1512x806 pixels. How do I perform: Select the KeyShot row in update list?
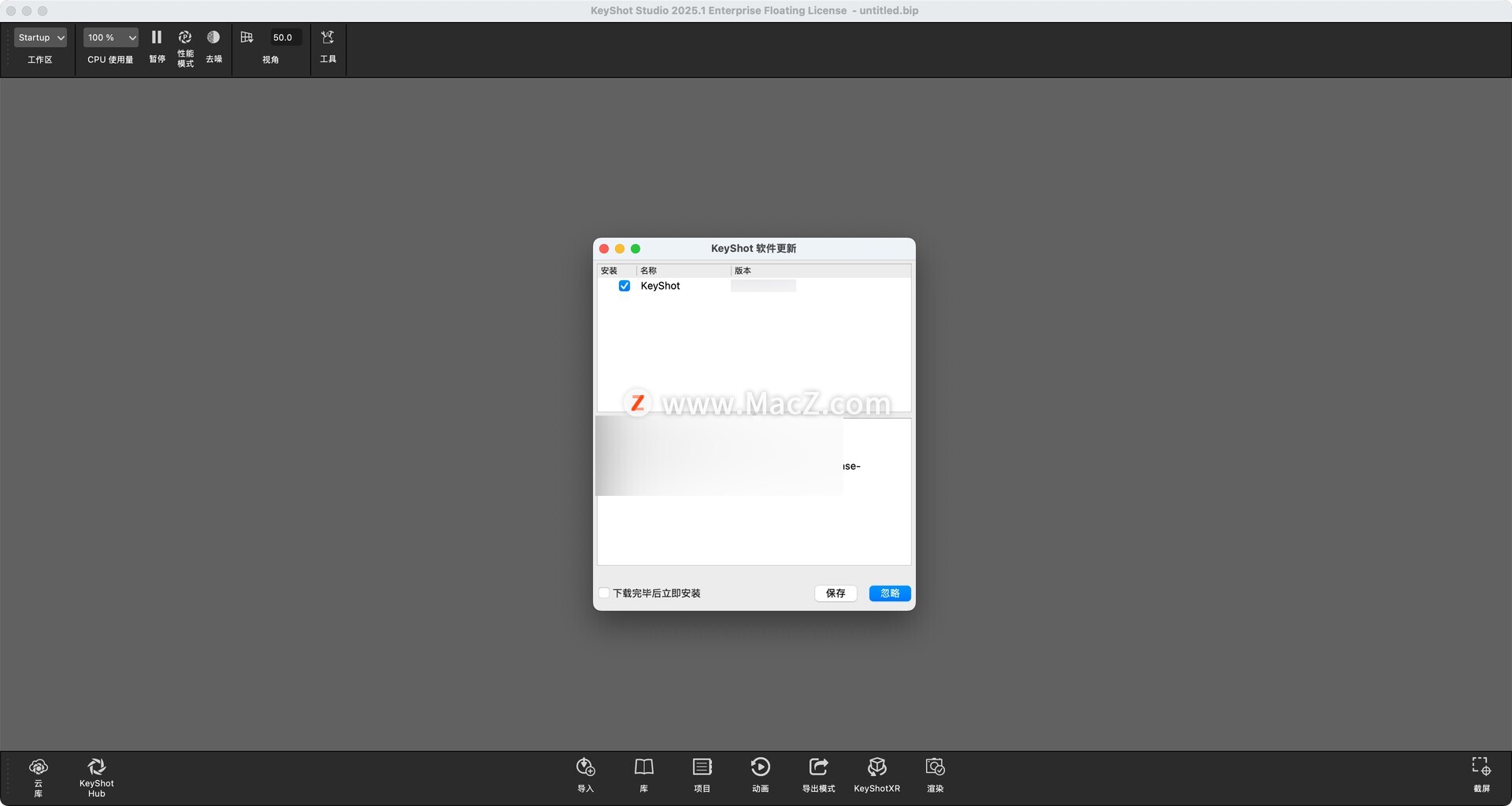point(754,286)
